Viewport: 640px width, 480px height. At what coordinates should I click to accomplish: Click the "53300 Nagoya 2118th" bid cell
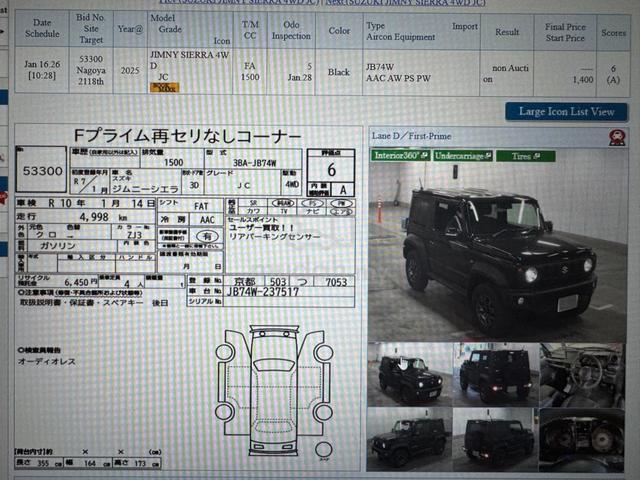[x=91, y=70]
